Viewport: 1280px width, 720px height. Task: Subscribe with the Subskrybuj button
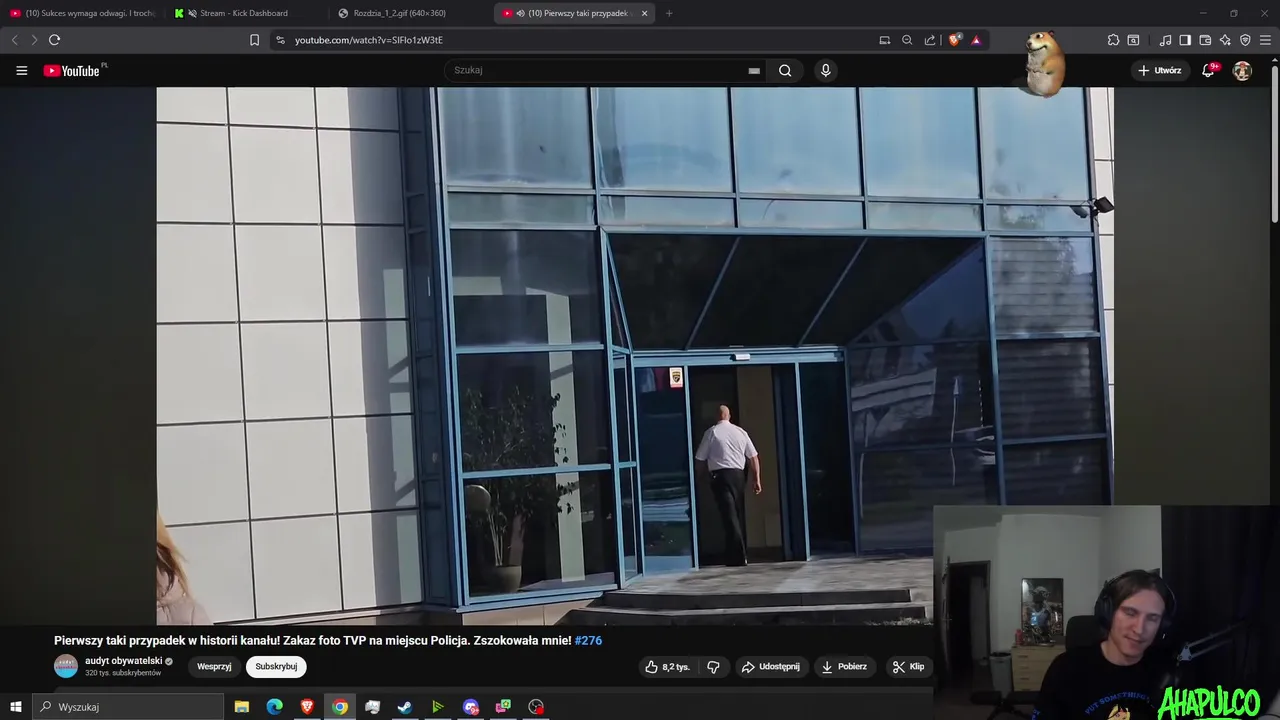pos(276,667)
